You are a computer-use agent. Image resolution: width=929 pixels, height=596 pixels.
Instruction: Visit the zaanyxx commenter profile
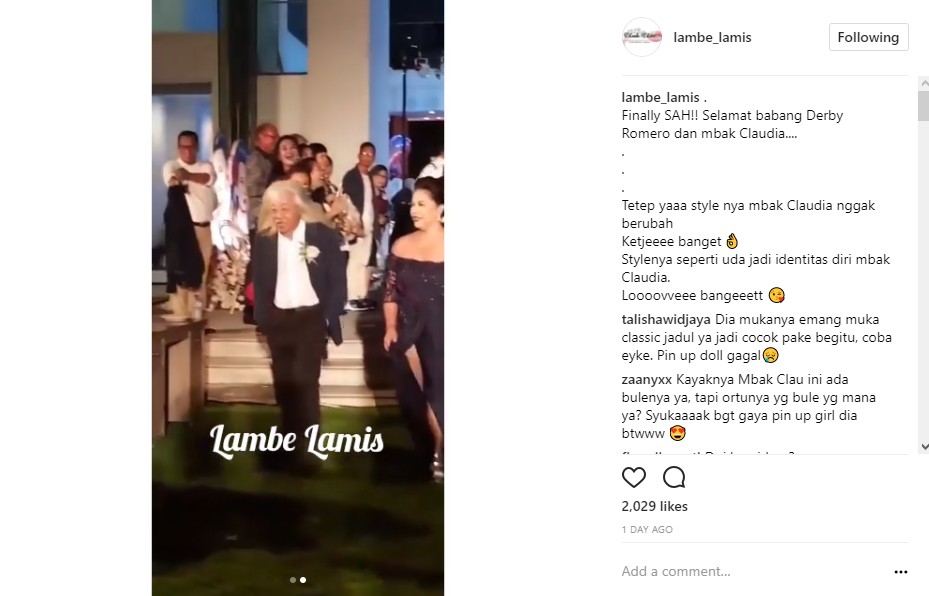click(x=647, y=379)
